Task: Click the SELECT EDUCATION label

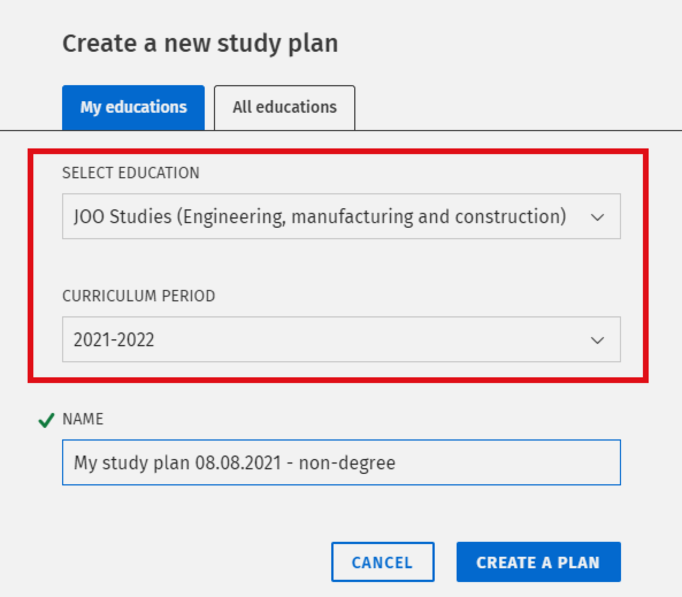Action: click(x=130, y=173)
